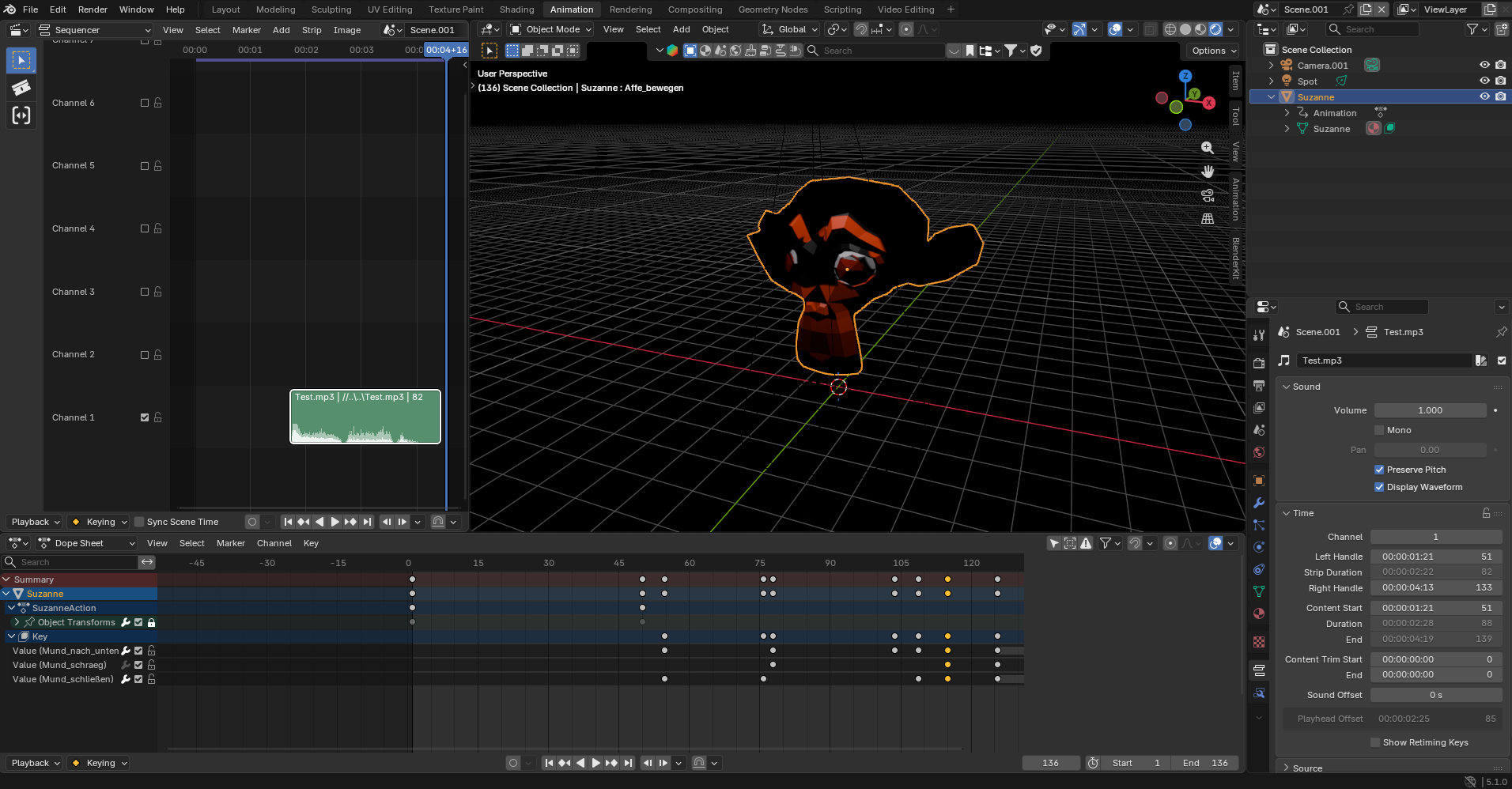This screenshot has width=1512, height=789.
Task: Switch viewport shading to Wireframe
Action: coord(1170,29)
